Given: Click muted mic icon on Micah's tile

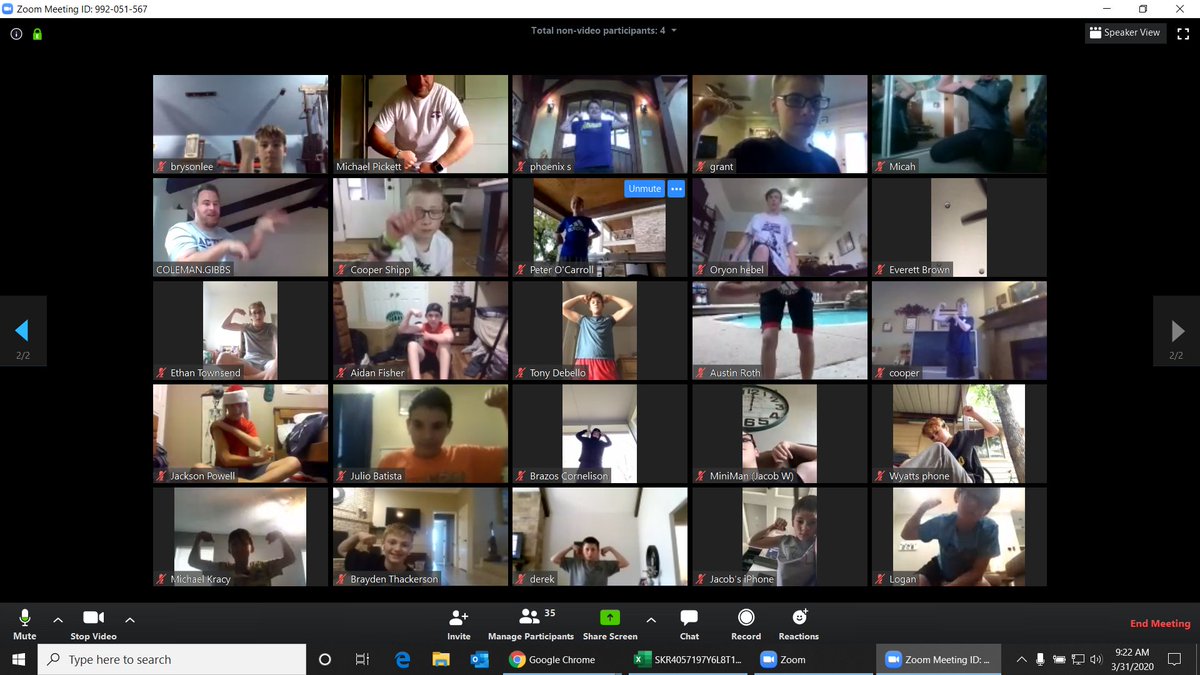Looking at the screenshot, I should coord(881,167).
